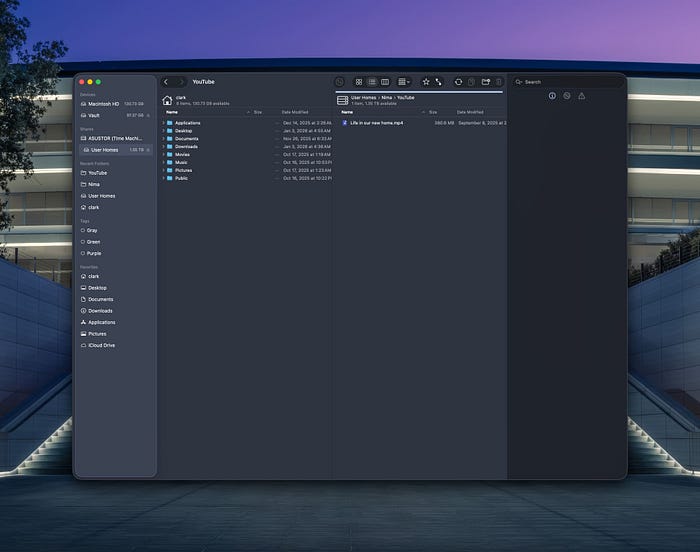Select the Music folder row

[x=247, y=163]
